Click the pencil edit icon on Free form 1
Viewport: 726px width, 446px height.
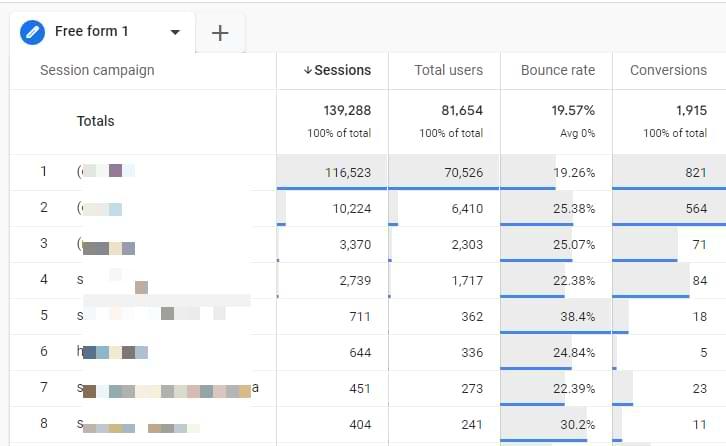pos(33,31)
